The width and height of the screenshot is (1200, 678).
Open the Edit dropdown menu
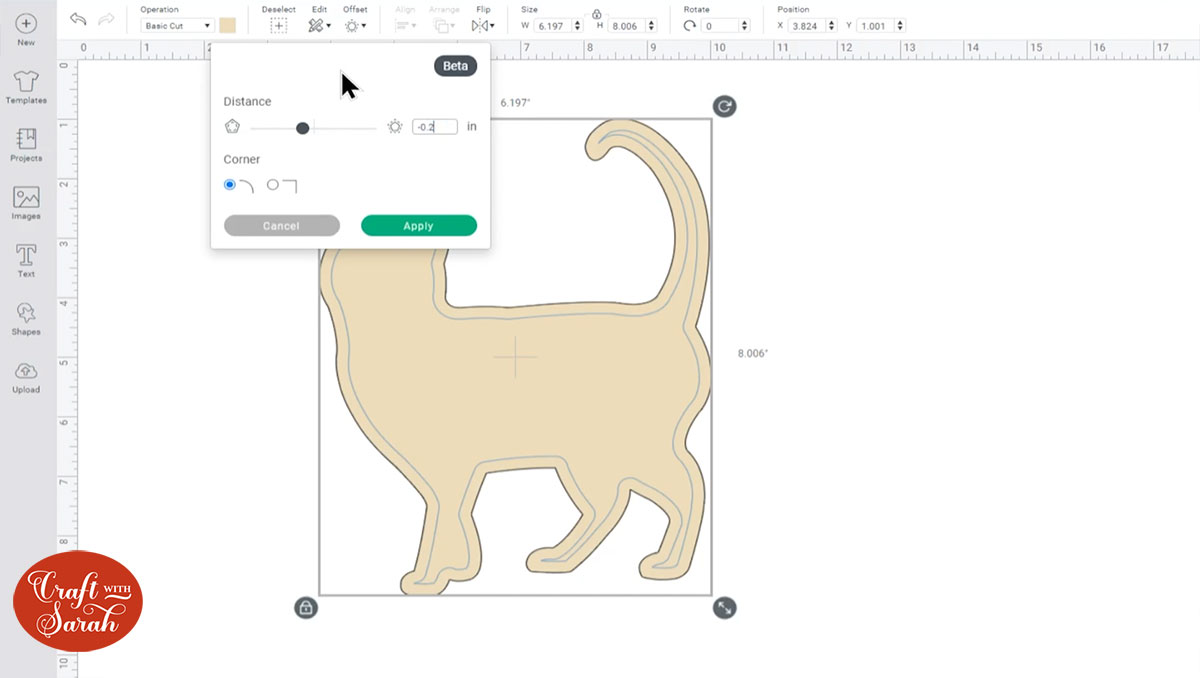[x=319, y=24]
